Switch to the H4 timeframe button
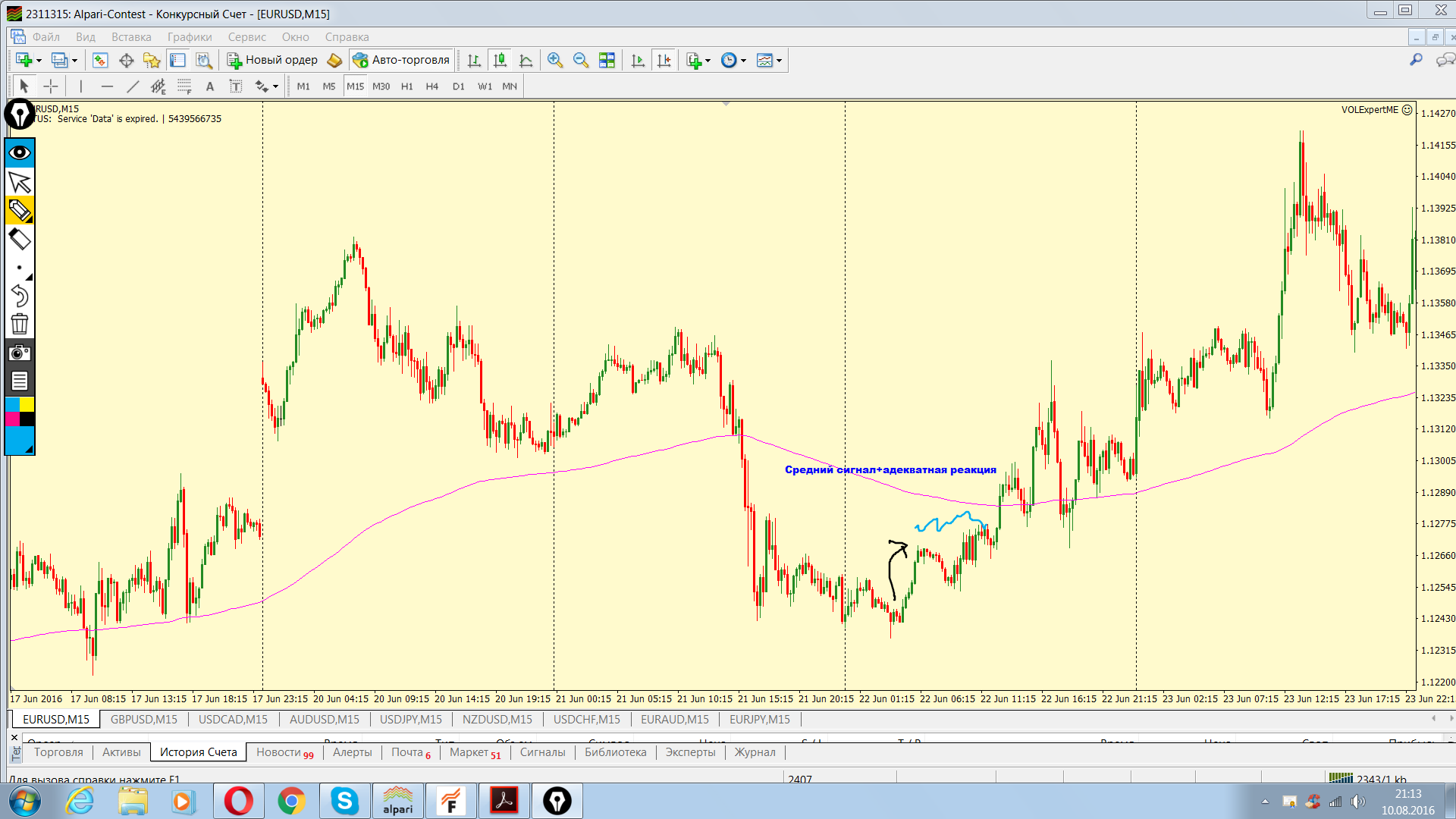Screen dimensions: 1456x819 tap(432, 86)
